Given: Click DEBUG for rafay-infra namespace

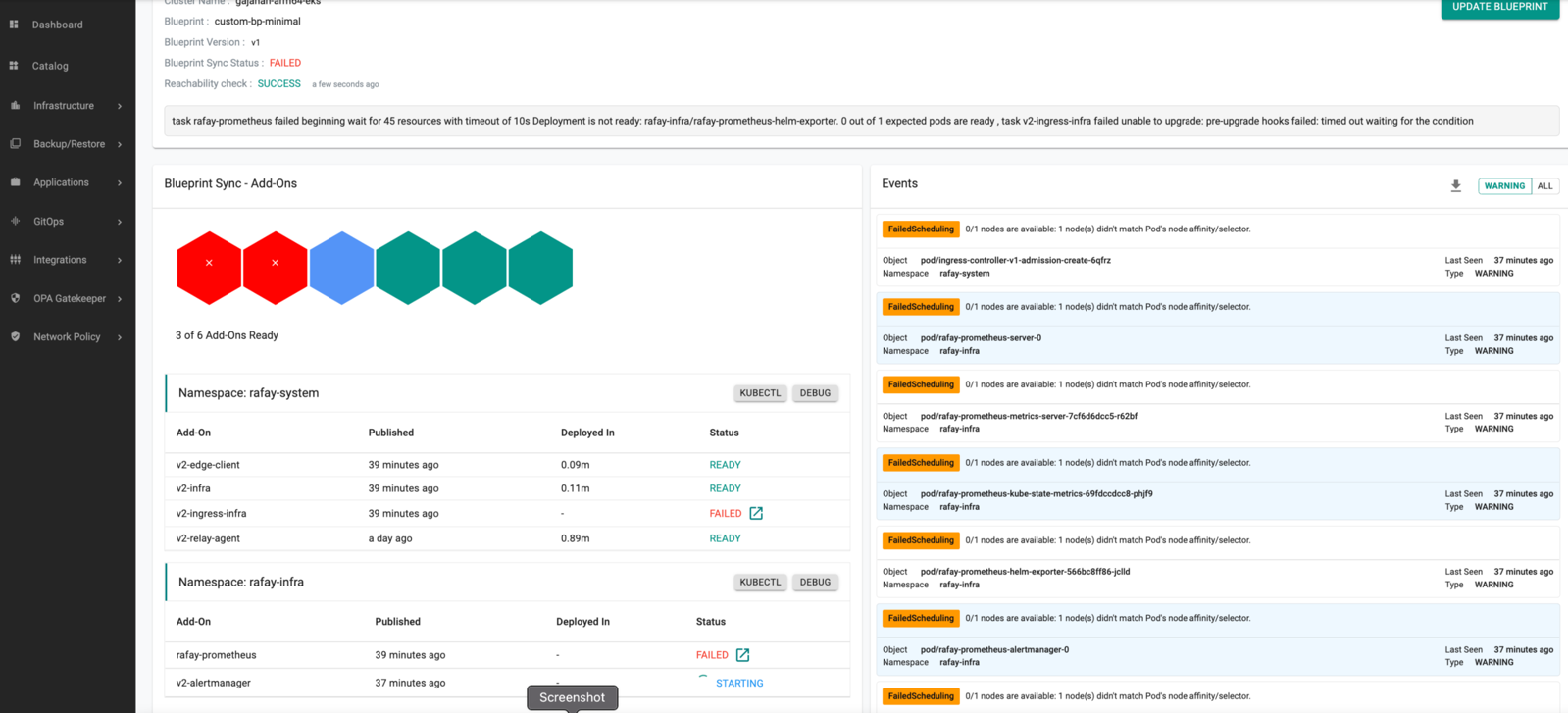Looking at the screenshot, I should 815,582.
